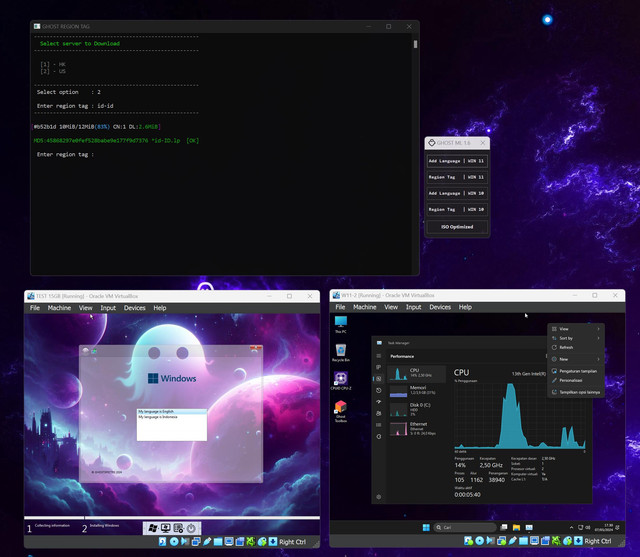Select My language is Indonesia in setup

point(172,417)
